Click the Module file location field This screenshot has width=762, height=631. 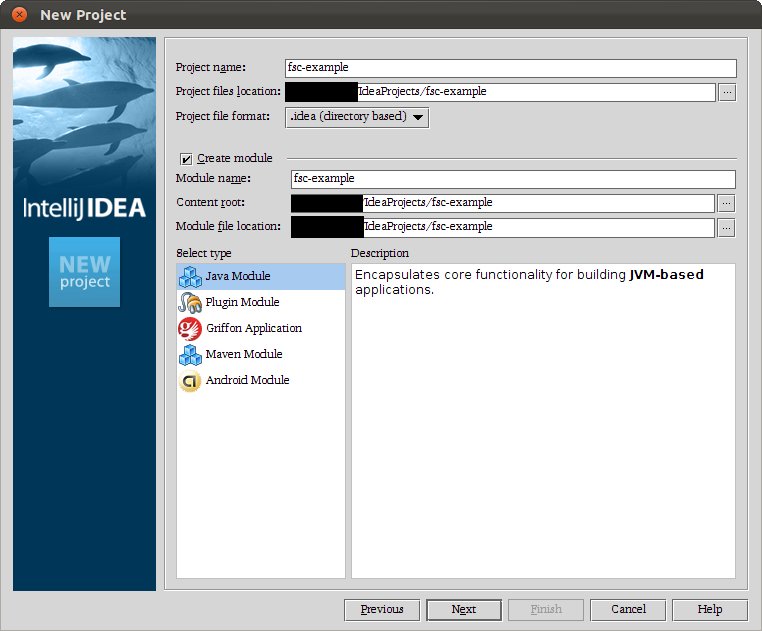[502, 228]
